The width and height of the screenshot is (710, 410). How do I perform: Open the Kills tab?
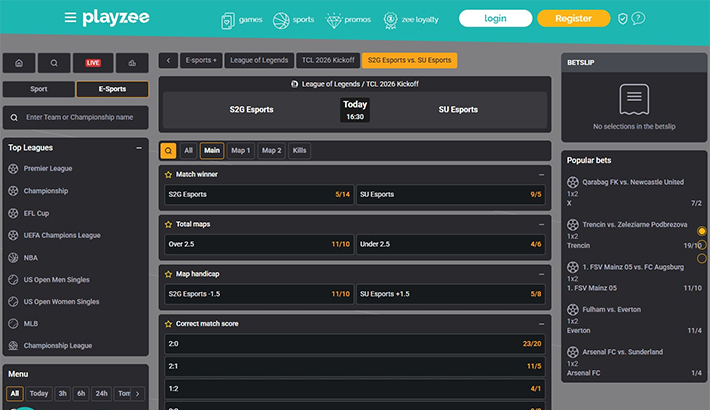coord(299,150)
